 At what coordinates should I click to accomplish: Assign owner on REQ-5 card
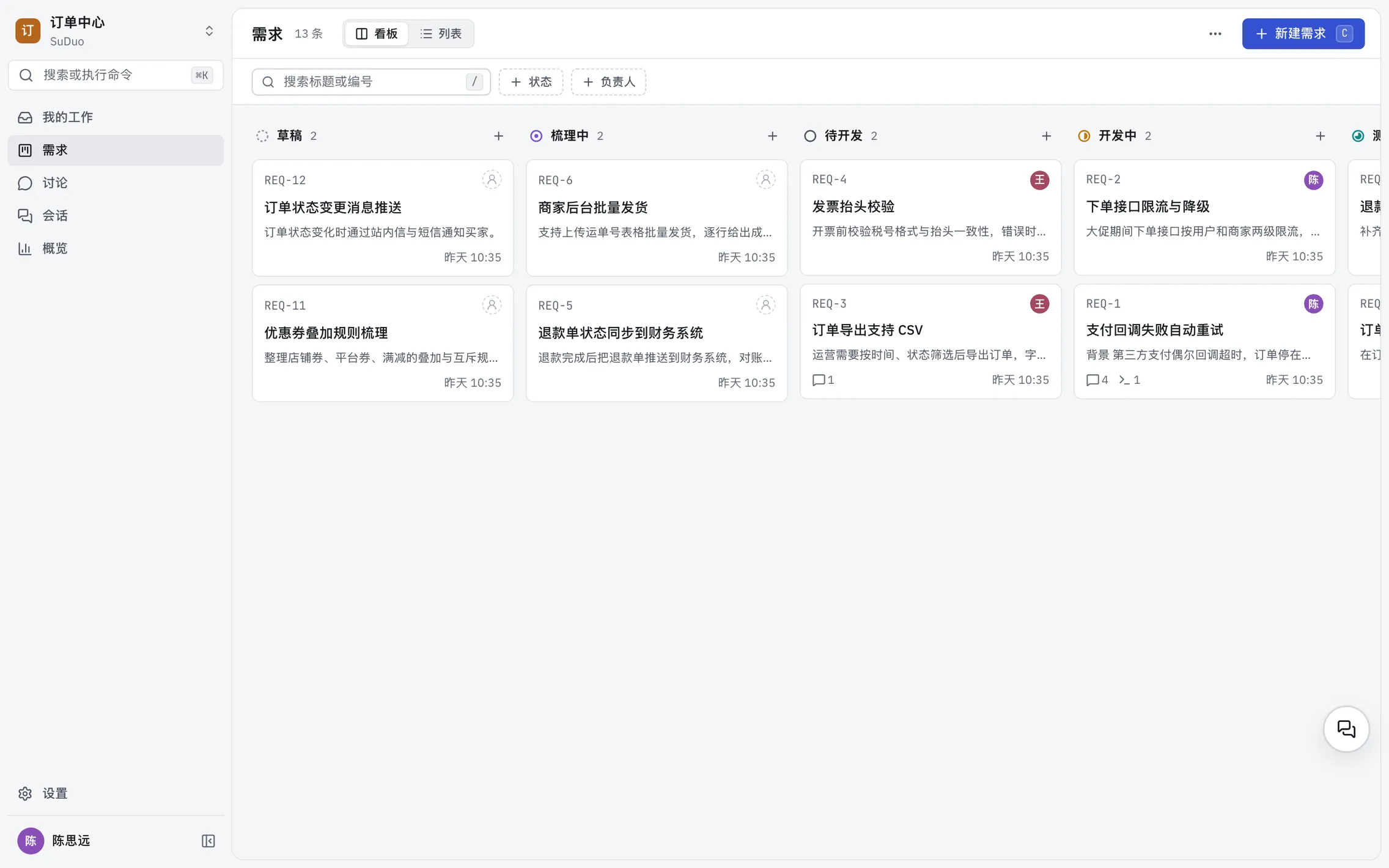[765, 305]
